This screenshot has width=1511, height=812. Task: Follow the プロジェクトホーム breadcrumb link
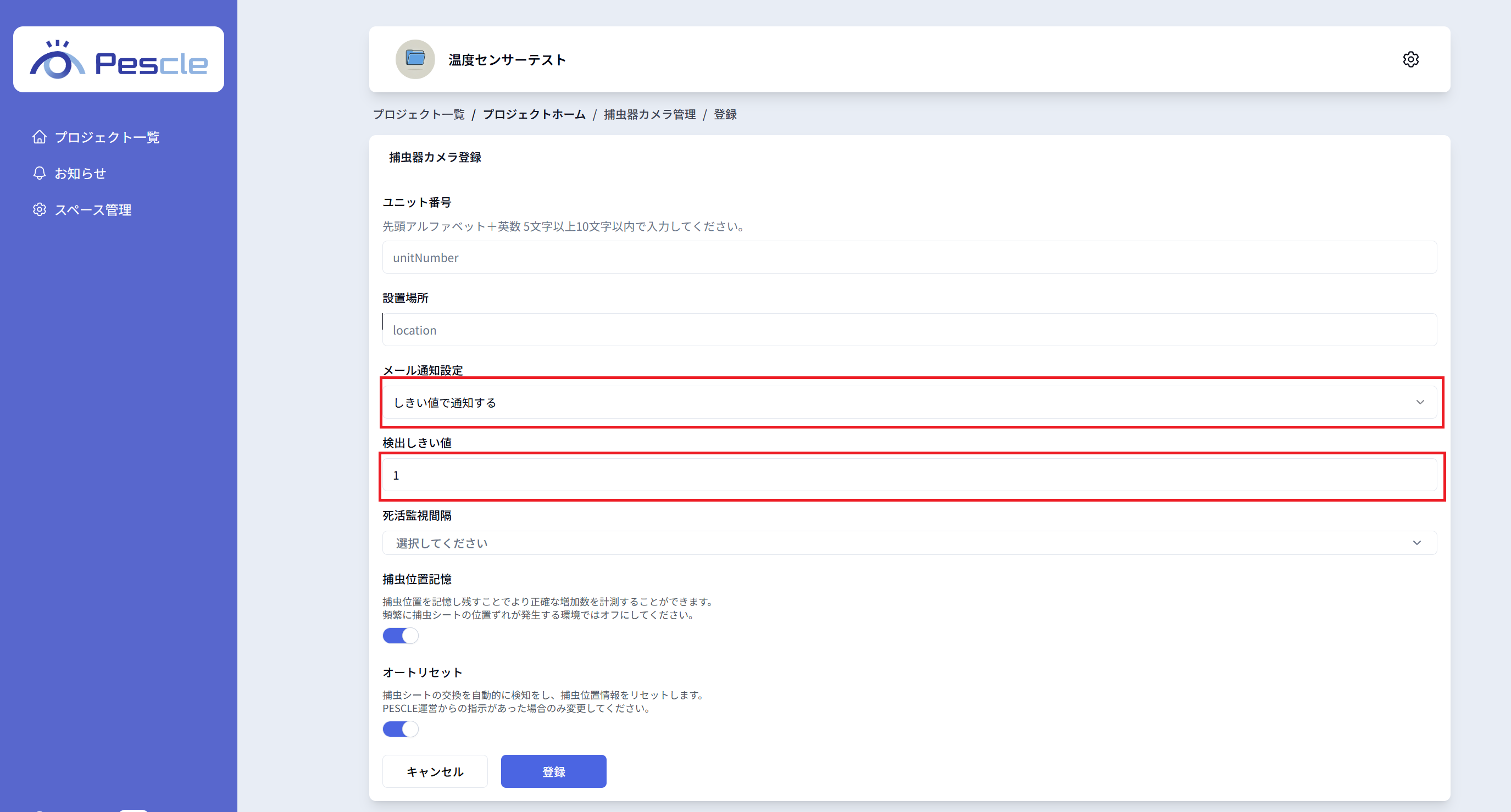(534, 114)
